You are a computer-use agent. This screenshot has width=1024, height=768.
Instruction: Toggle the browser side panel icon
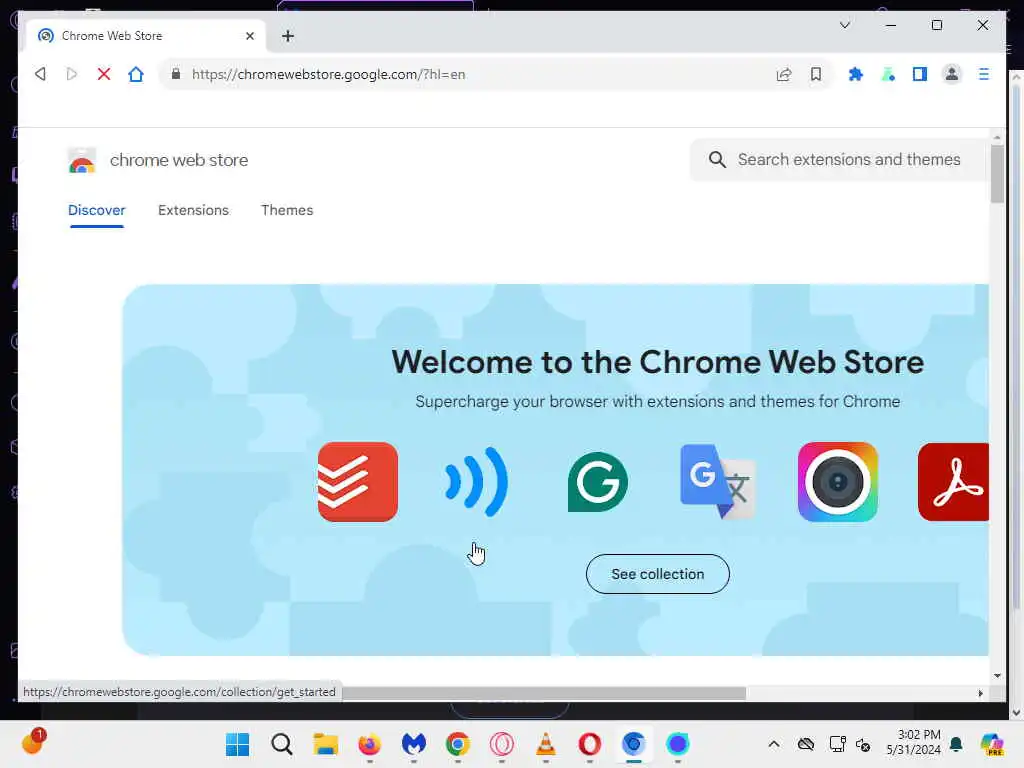[920, 74]
